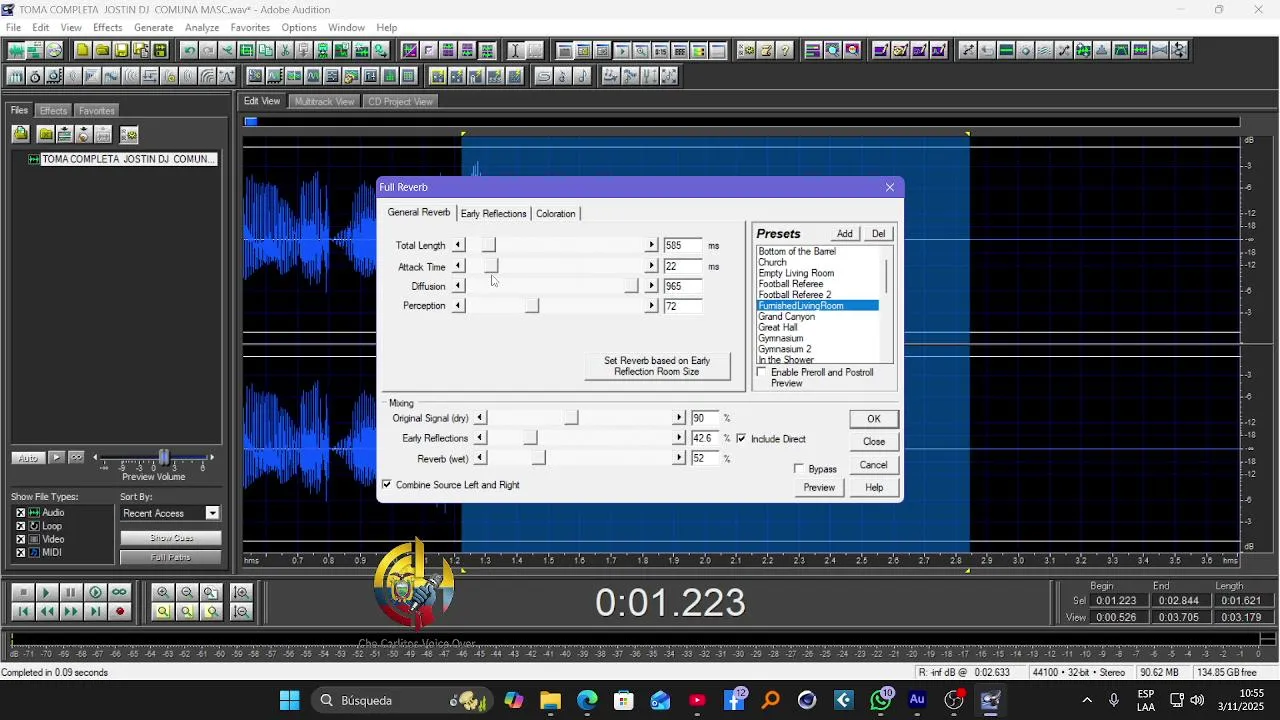This screenshot has height=720, width=1280.
Task: Toggle Audio file type checkbox
Action: pos(20,512)
